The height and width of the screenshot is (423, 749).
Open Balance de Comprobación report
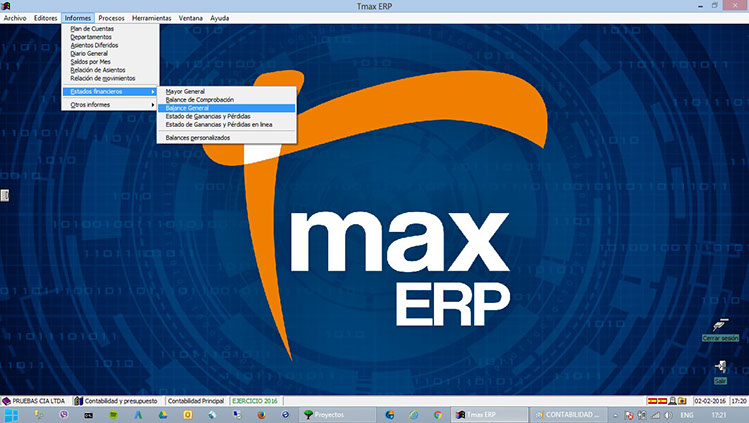tap(199, 100)
